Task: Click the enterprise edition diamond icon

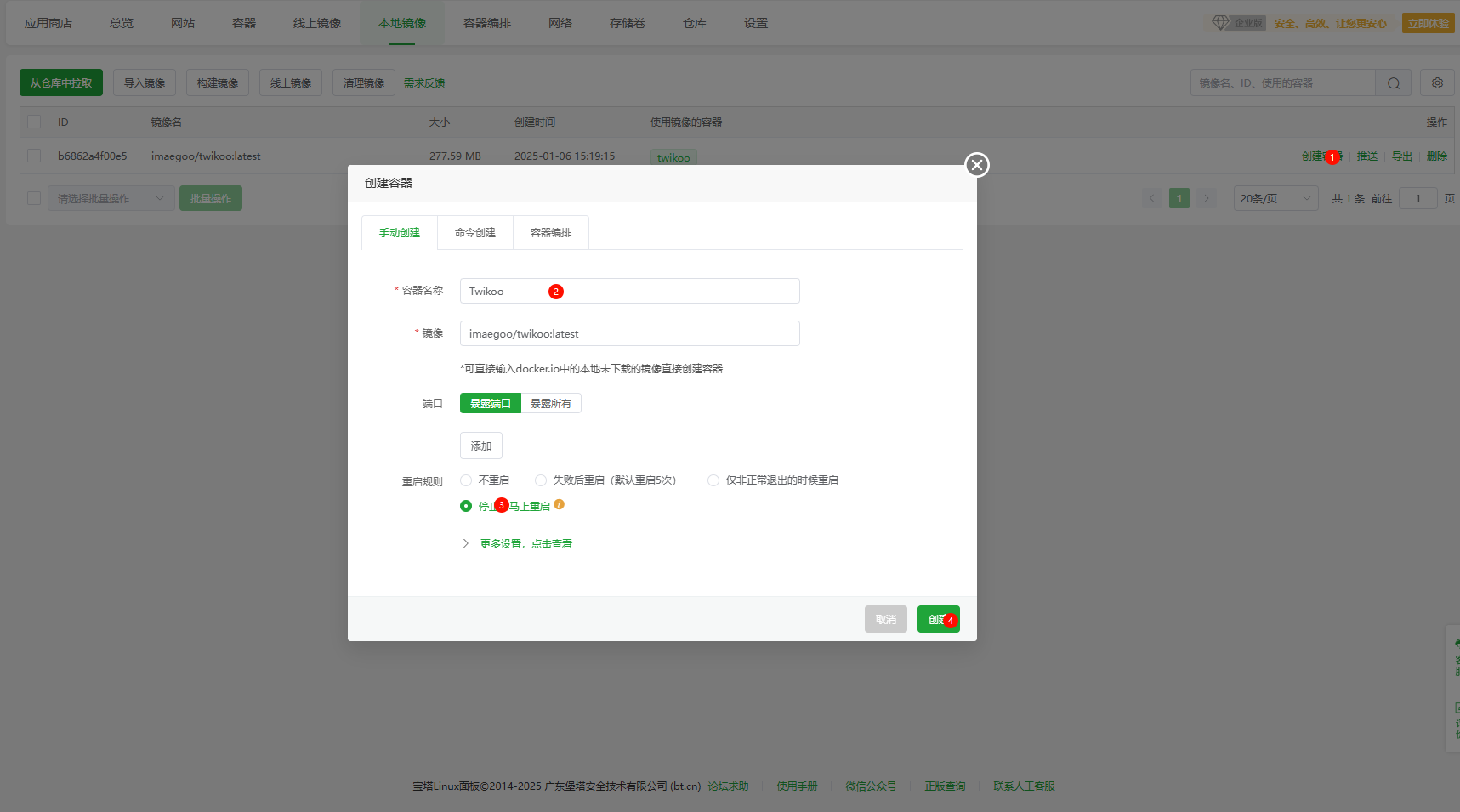Action: pos(1221,23)
